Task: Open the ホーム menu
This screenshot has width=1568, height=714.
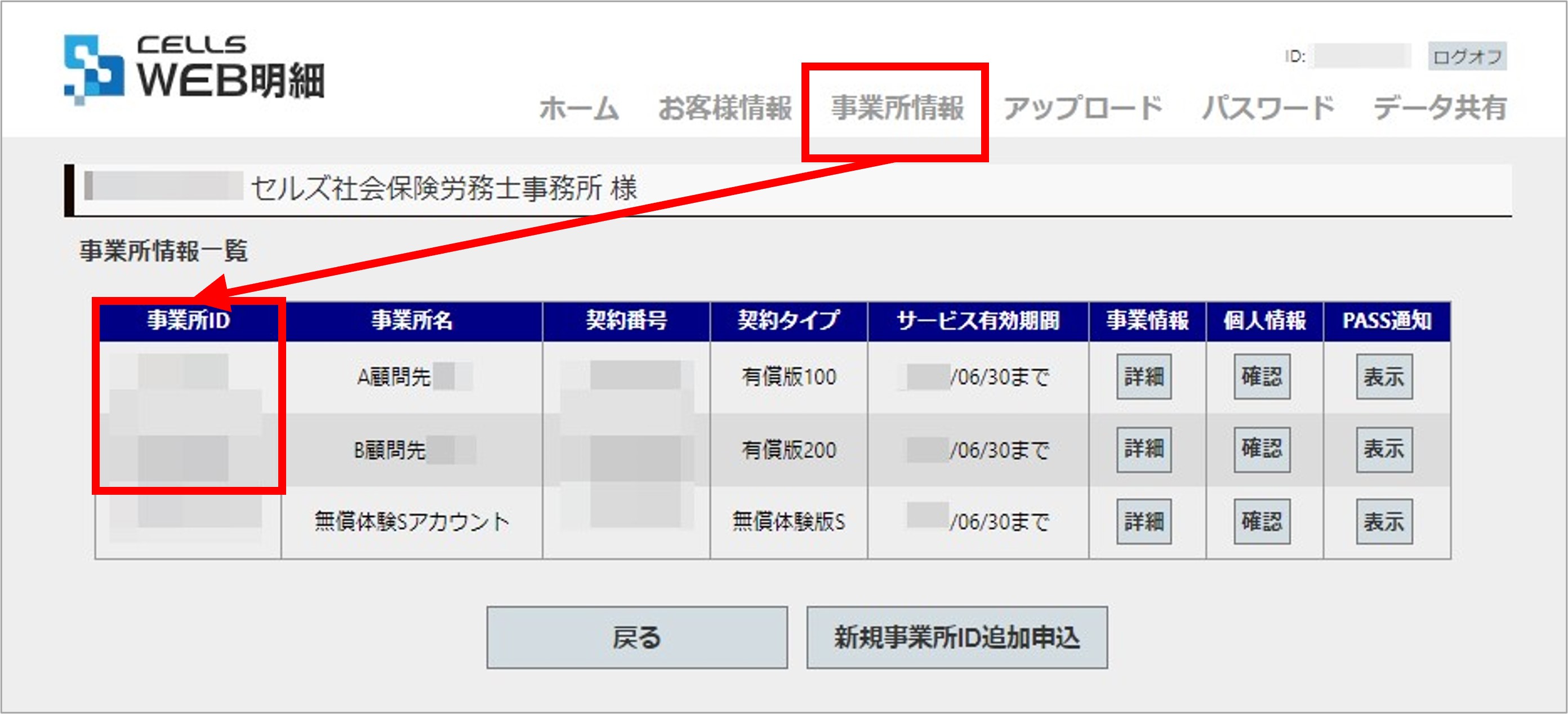Action: (579, 108)
